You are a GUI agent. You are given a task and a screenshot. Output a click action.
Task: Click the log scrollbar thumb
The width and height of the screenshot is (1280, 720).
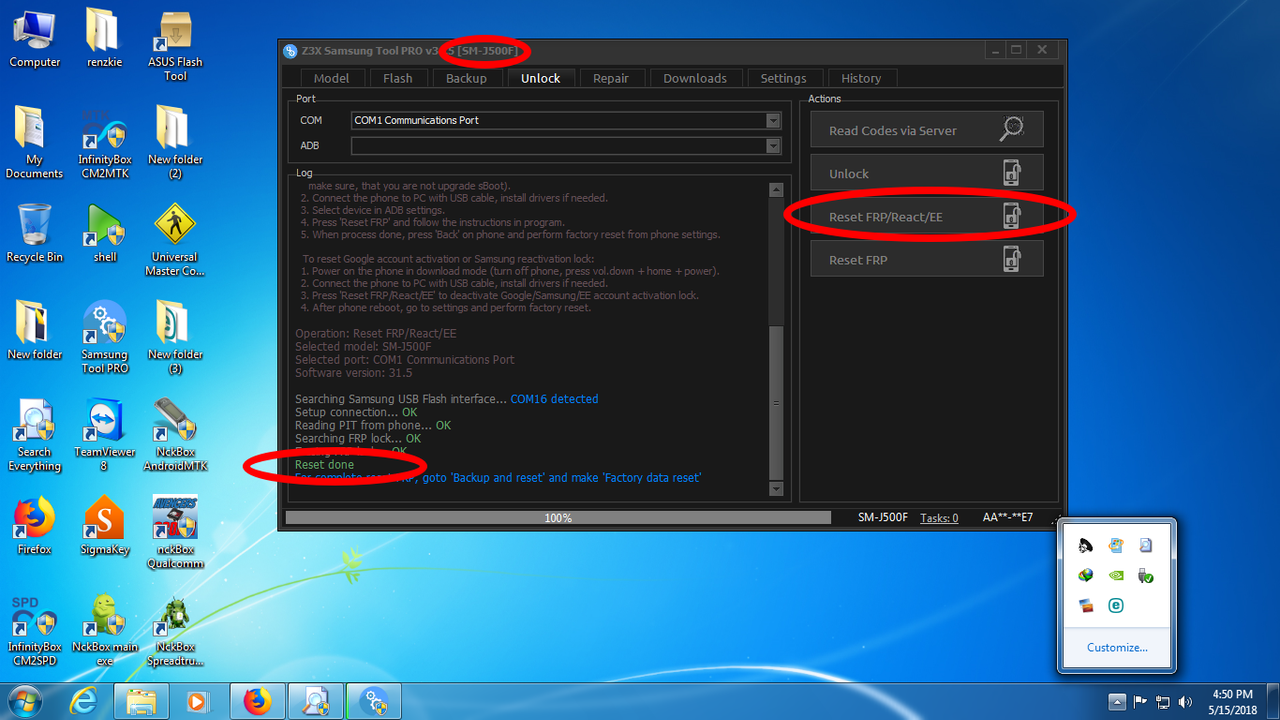click(776, 403)
